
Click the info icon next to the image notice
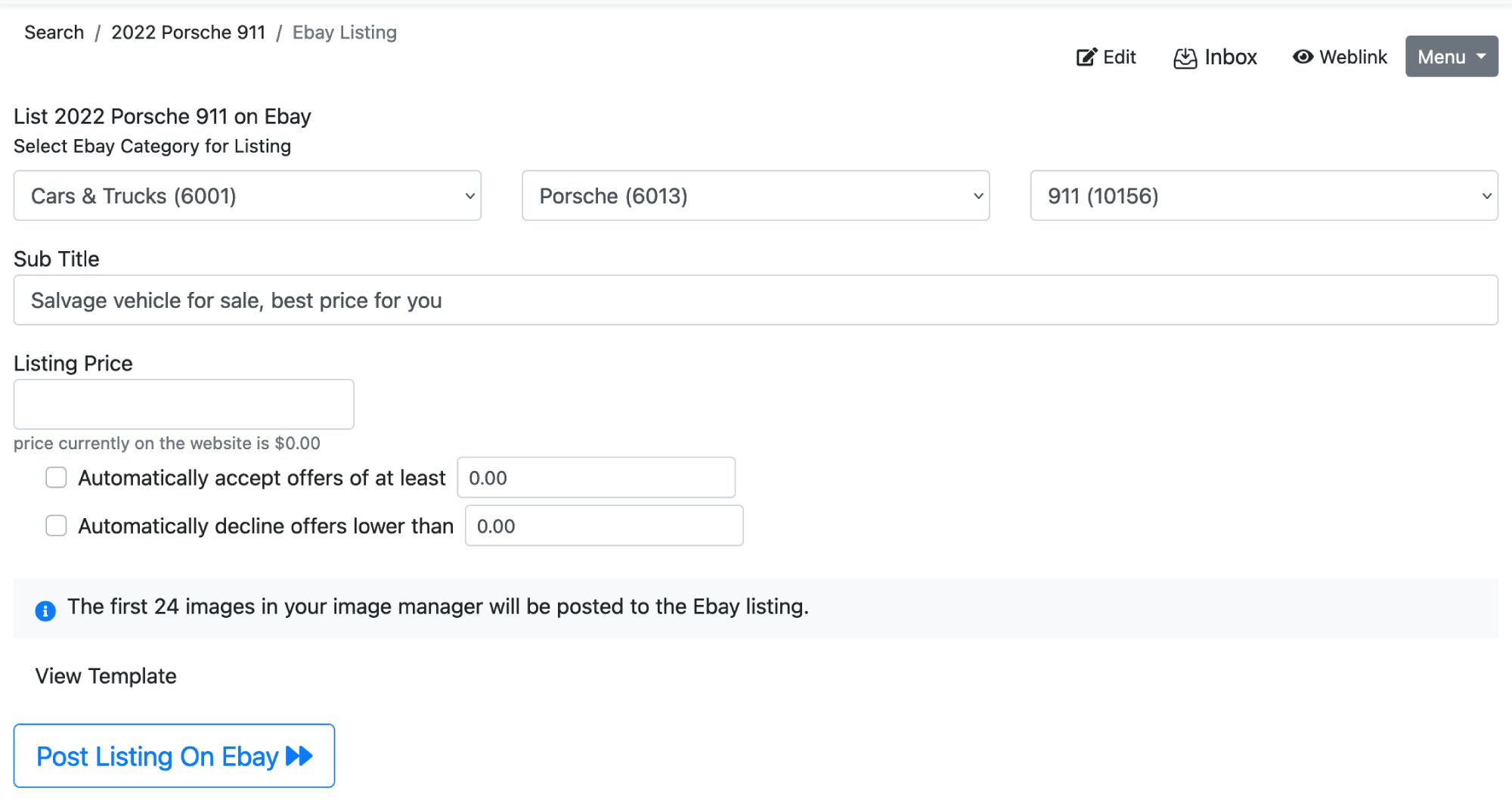coord(45,610)
